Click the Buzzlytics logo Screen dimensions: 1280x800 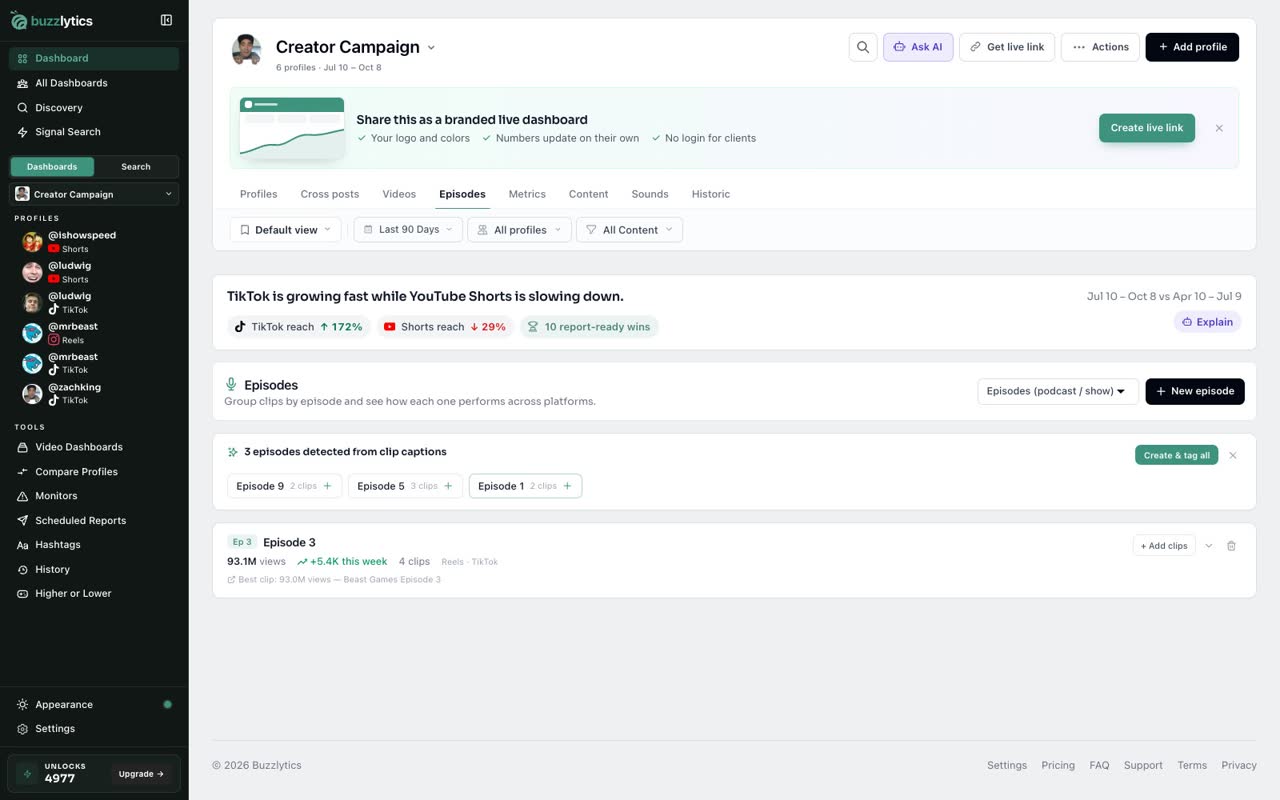click(x=52, y=20)
